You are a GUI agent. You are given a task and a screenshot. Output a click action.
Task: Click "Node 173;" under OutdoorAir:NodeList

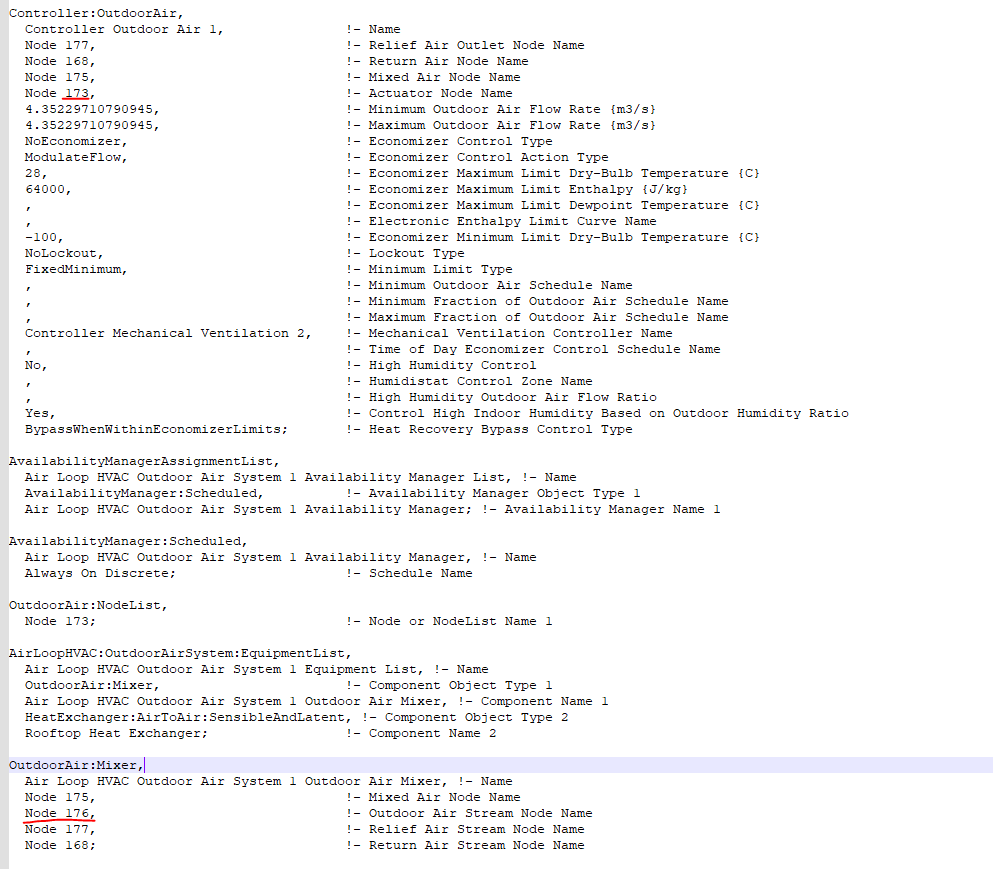coord(60,621)
